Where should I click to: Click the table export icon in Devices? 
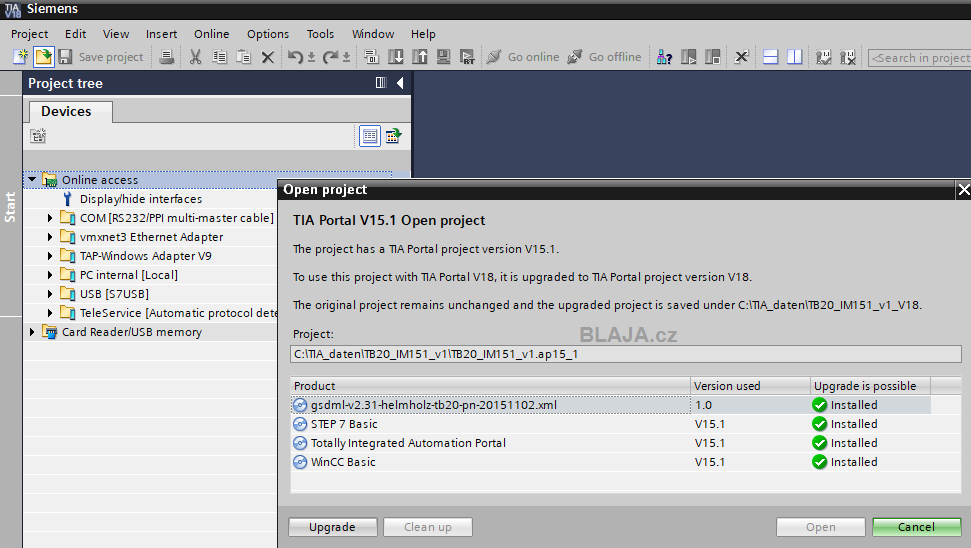pos(393,136)
